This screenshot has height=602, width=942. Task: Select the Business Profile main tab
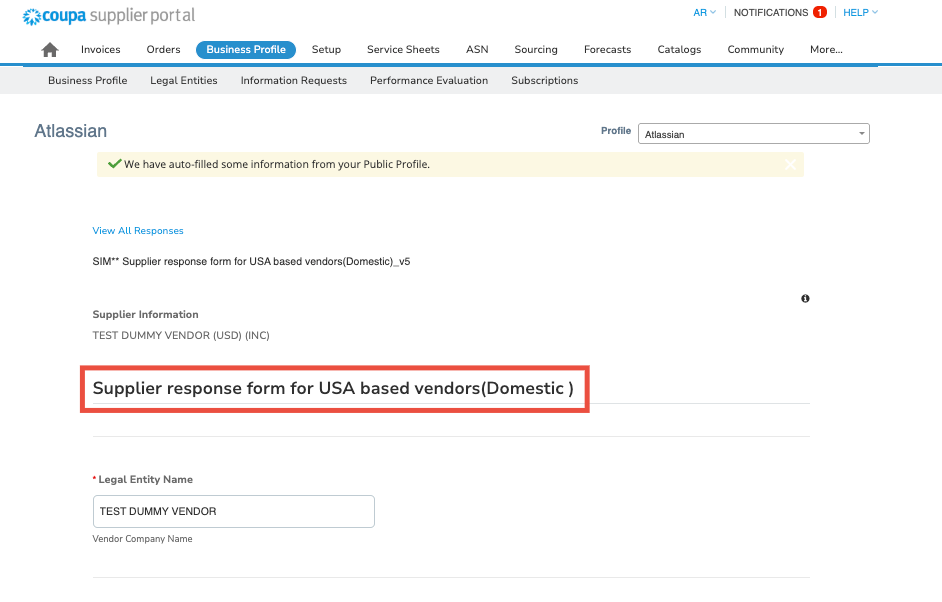[246, 50]
